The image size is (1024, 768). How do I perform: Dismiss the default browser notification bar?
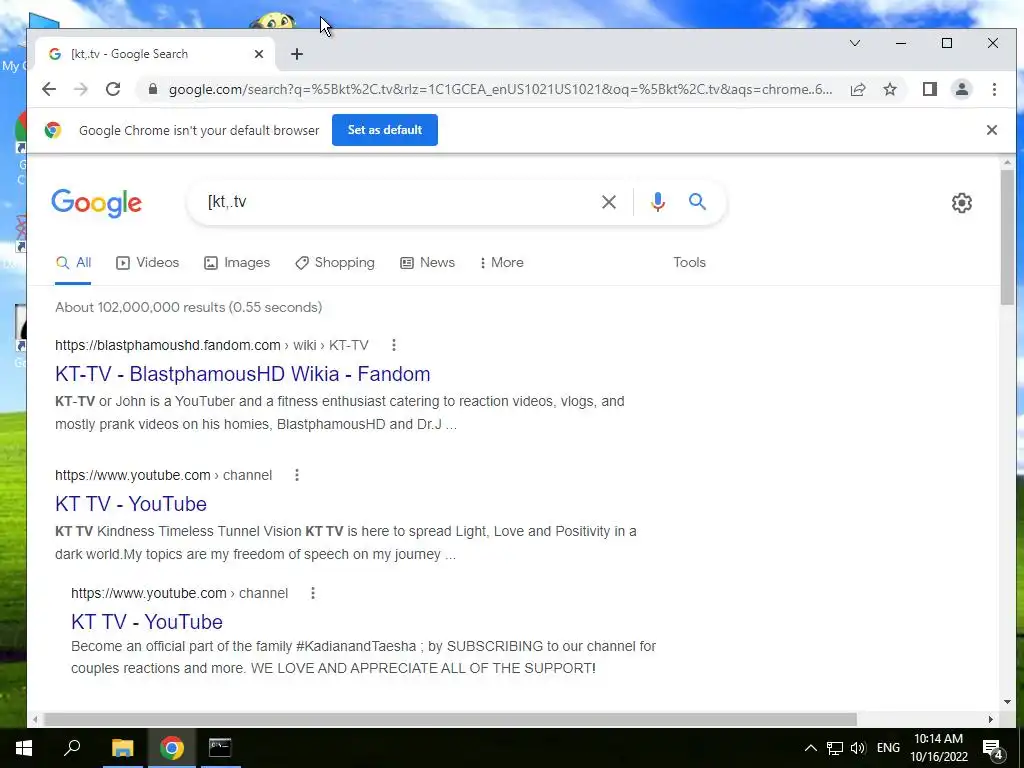(x=992, y=130)
